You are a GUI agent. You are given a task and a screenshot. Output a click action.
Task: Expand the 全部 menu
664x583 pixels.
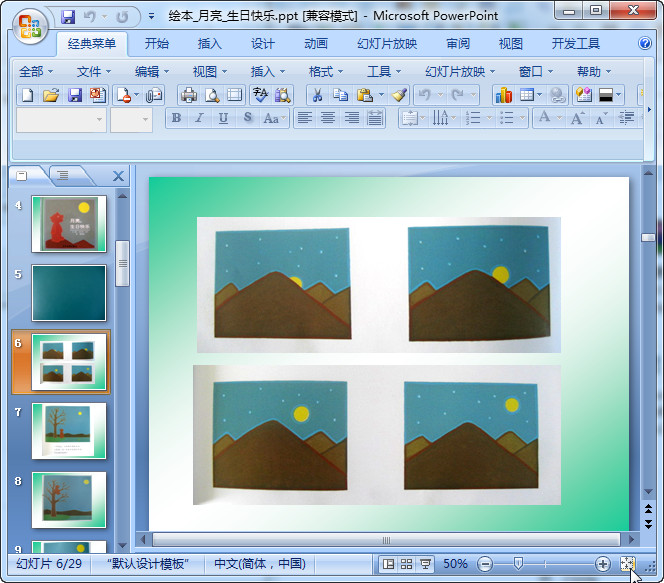(36, 72)
